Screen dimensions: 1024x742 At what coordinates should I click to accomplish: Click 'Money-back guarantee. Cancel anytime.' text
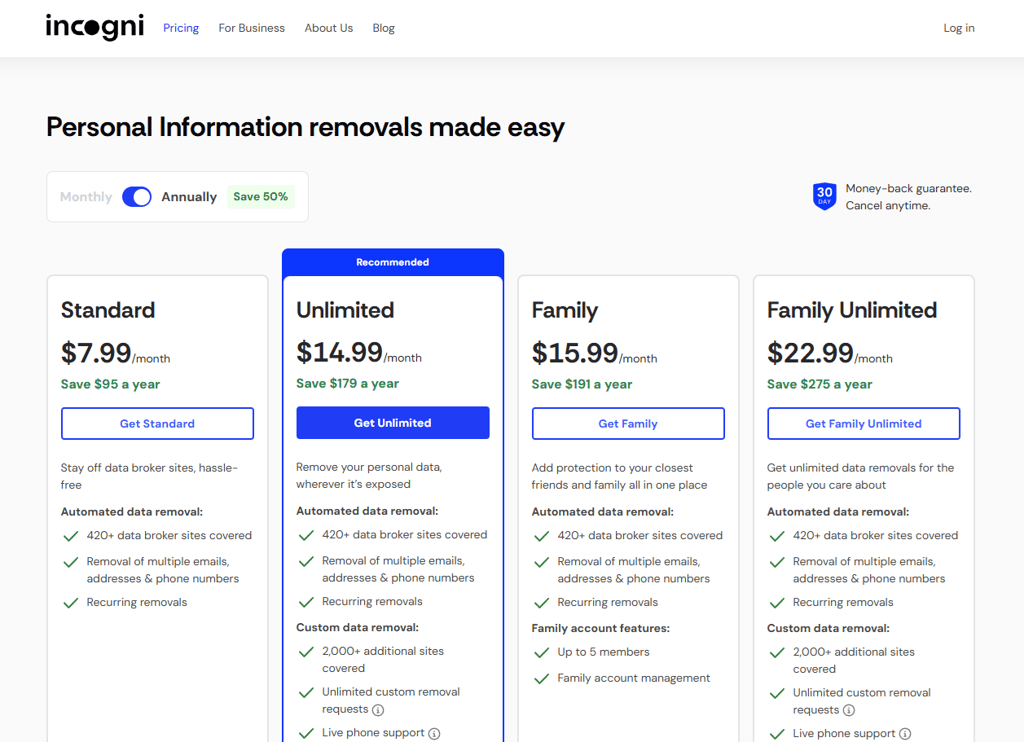pos(908,197)
